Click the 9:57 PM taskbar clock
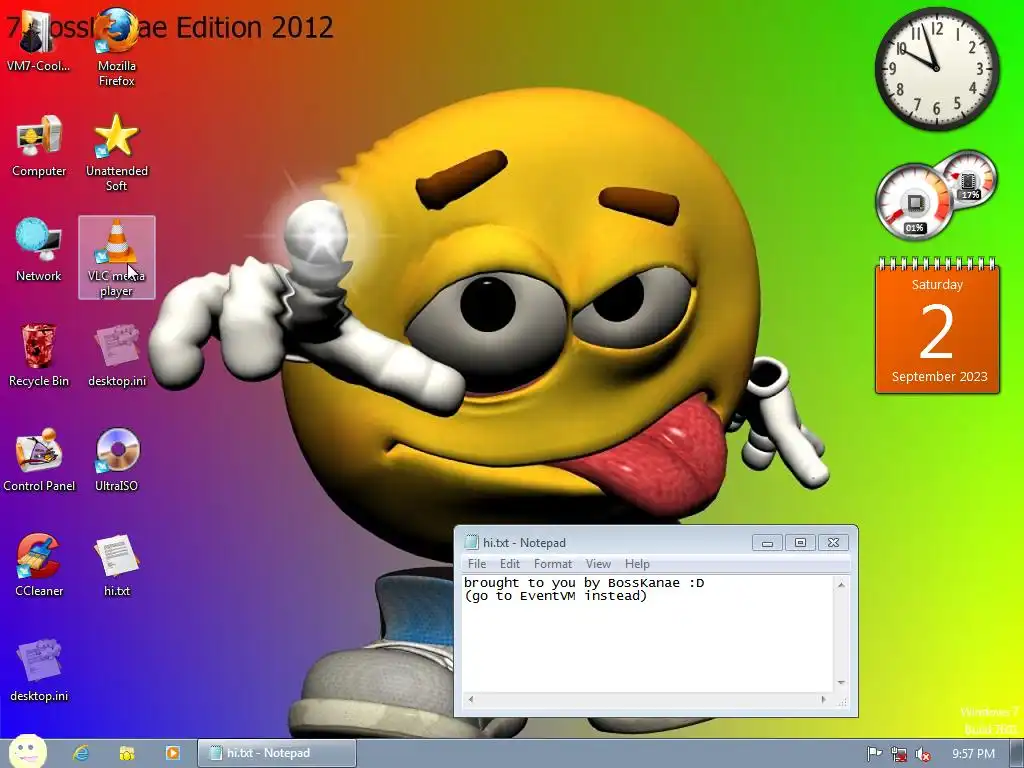The height and width of the screenshot is (768, 1024). (973, 754)
